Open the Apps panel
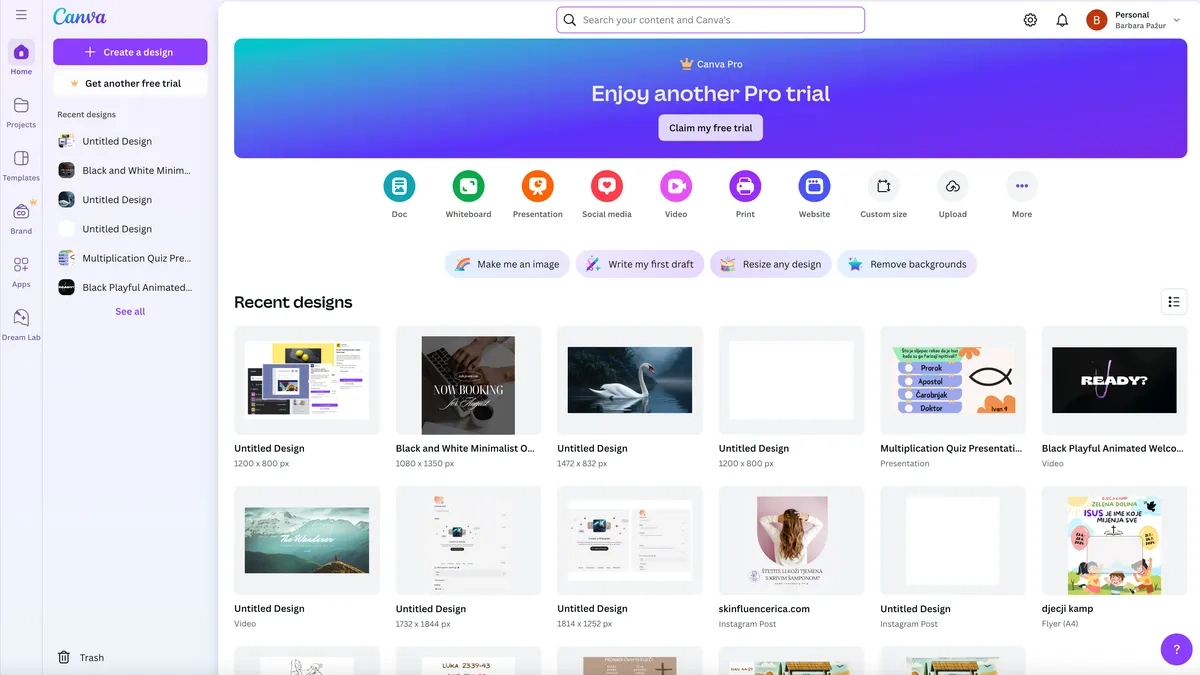This screenshot has height=675, width=1200. pos(21,269)
